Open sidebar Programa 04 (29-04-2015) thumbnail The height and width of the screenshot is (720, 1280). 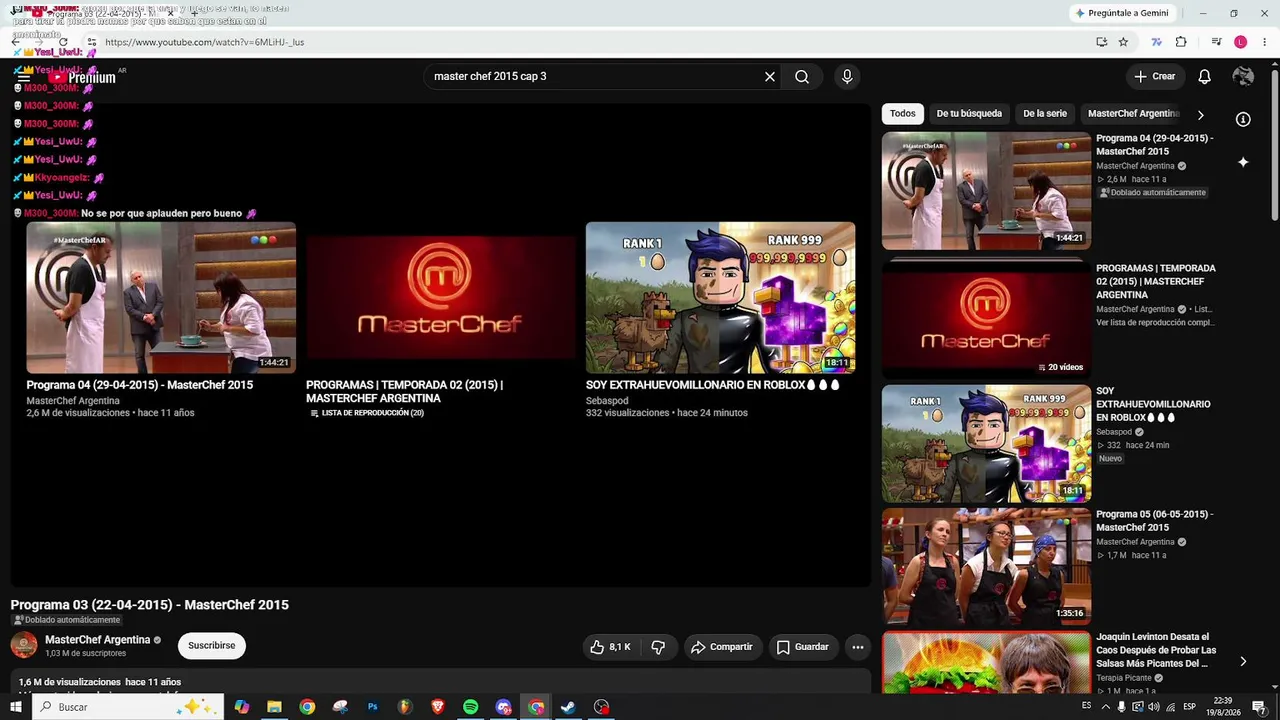pyautogui.click(x=986, y=191)
